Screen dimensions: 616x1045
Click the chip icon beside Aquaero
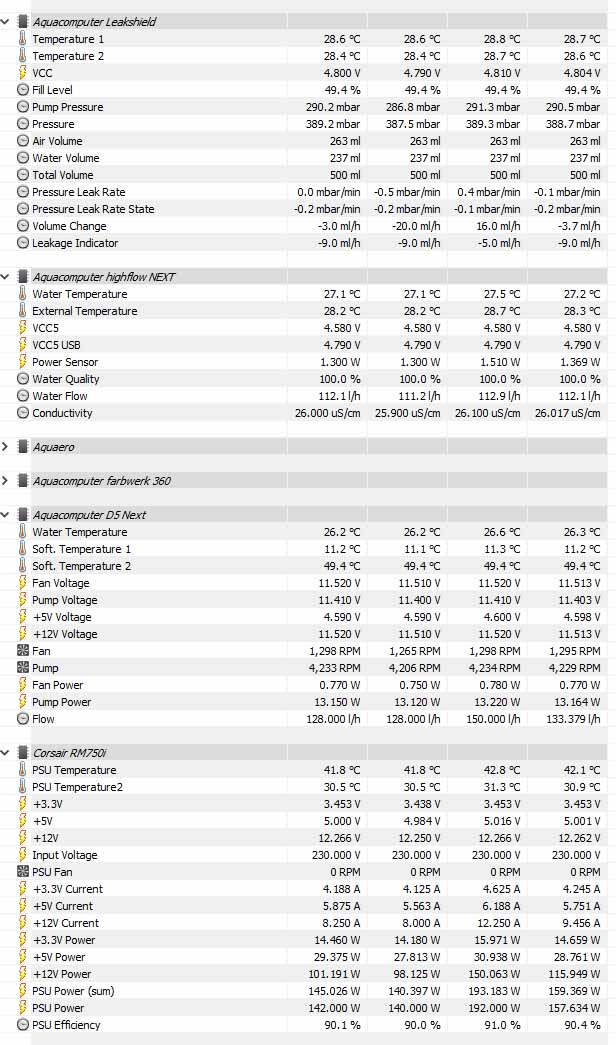tap(23, 447)
